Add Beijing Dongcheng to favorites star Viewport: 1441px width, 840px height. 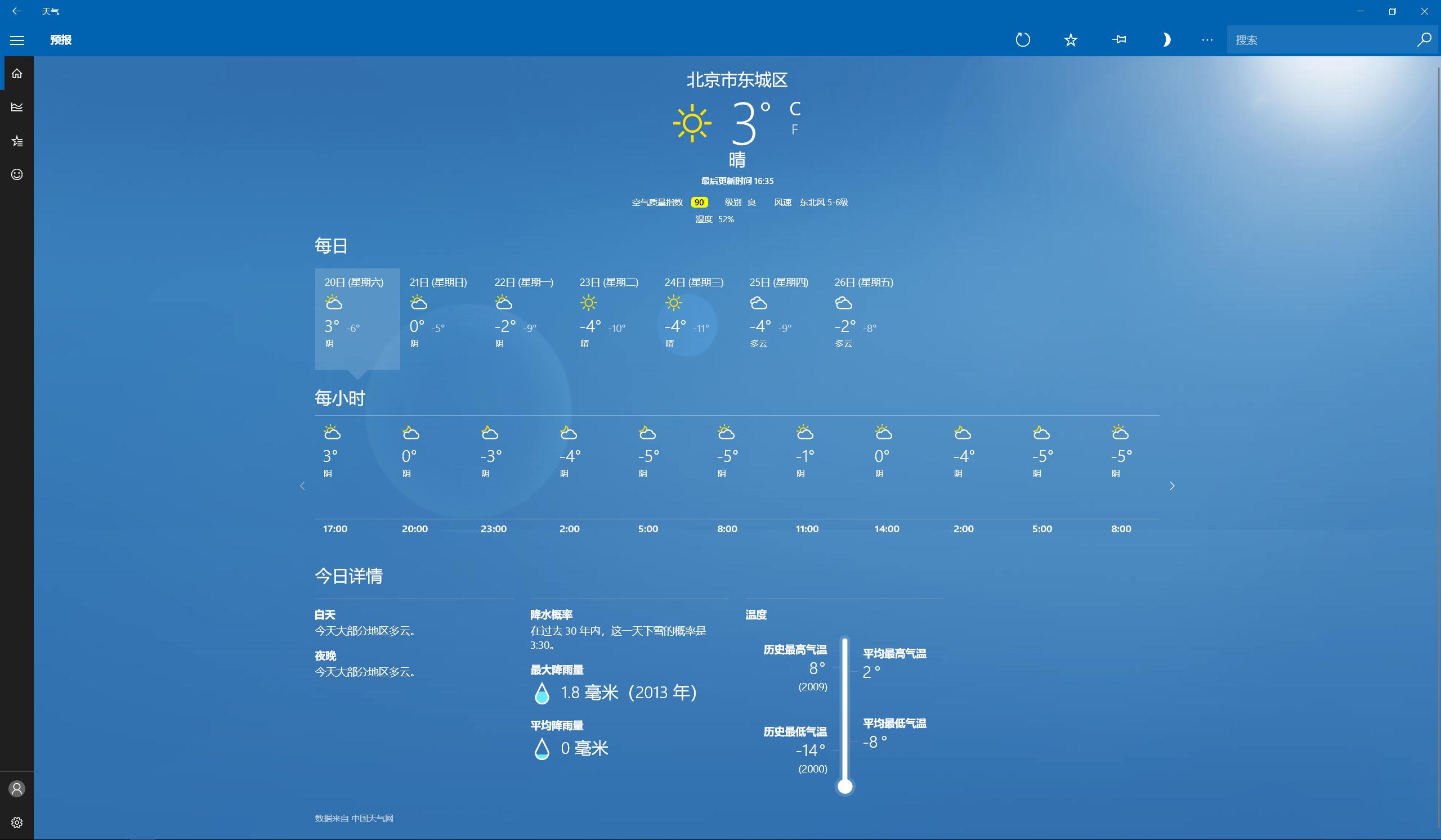coord(1071,40)
